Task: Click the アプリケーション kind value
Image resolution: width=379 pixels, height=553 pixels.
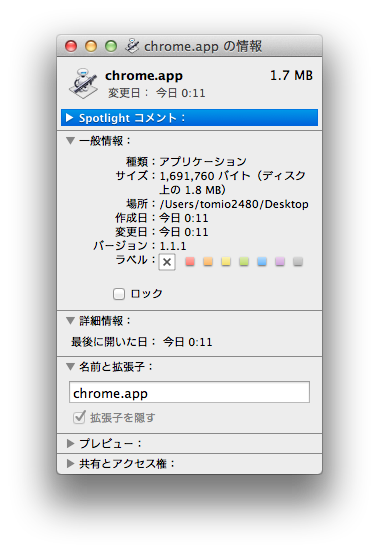Action: pyautogui.click(x=203, y=162)
